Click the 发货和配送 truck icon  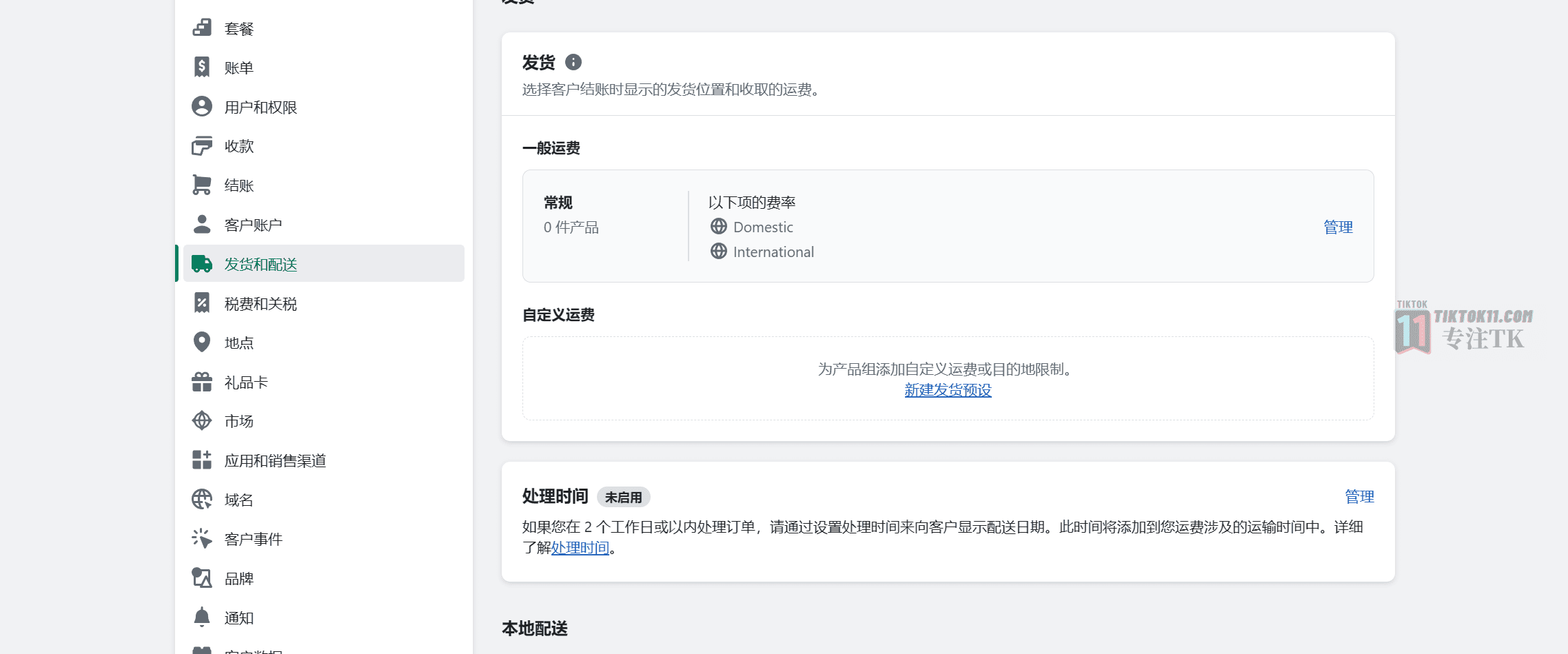point(202,264)
